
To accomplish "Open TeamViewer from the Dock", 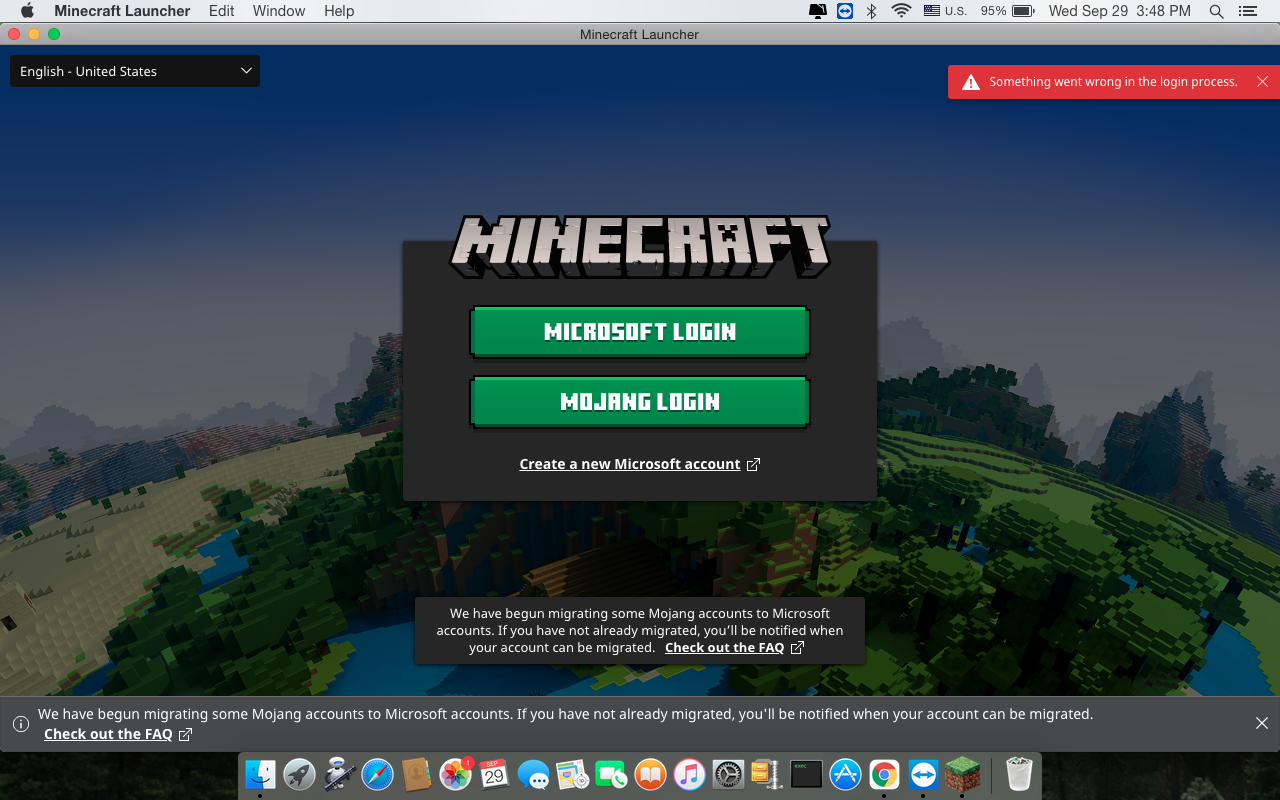I will click(923, 774).
